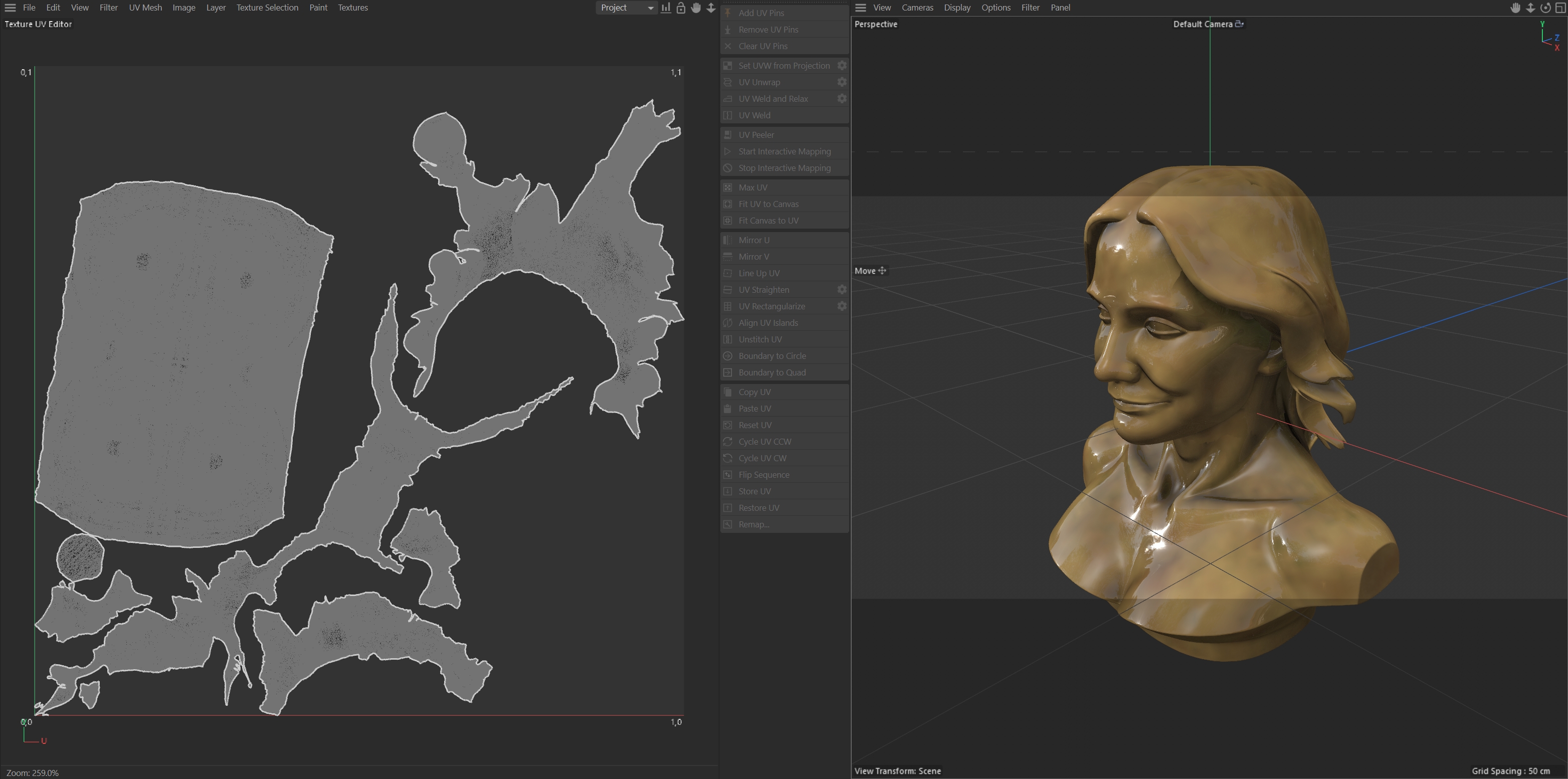The width and height of the screenshot is (1568, 779).
Task: Click the Fit UV to Canvas command
Action: tap(768, 204)
